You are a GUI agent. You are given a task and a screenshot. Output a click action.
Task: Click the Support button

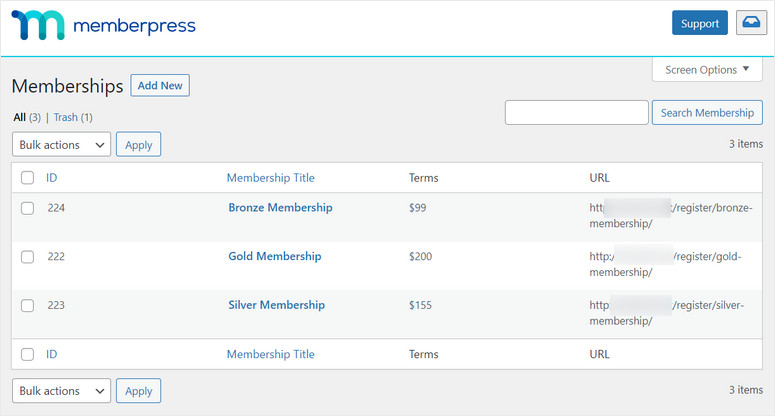[x=699, y=23]
